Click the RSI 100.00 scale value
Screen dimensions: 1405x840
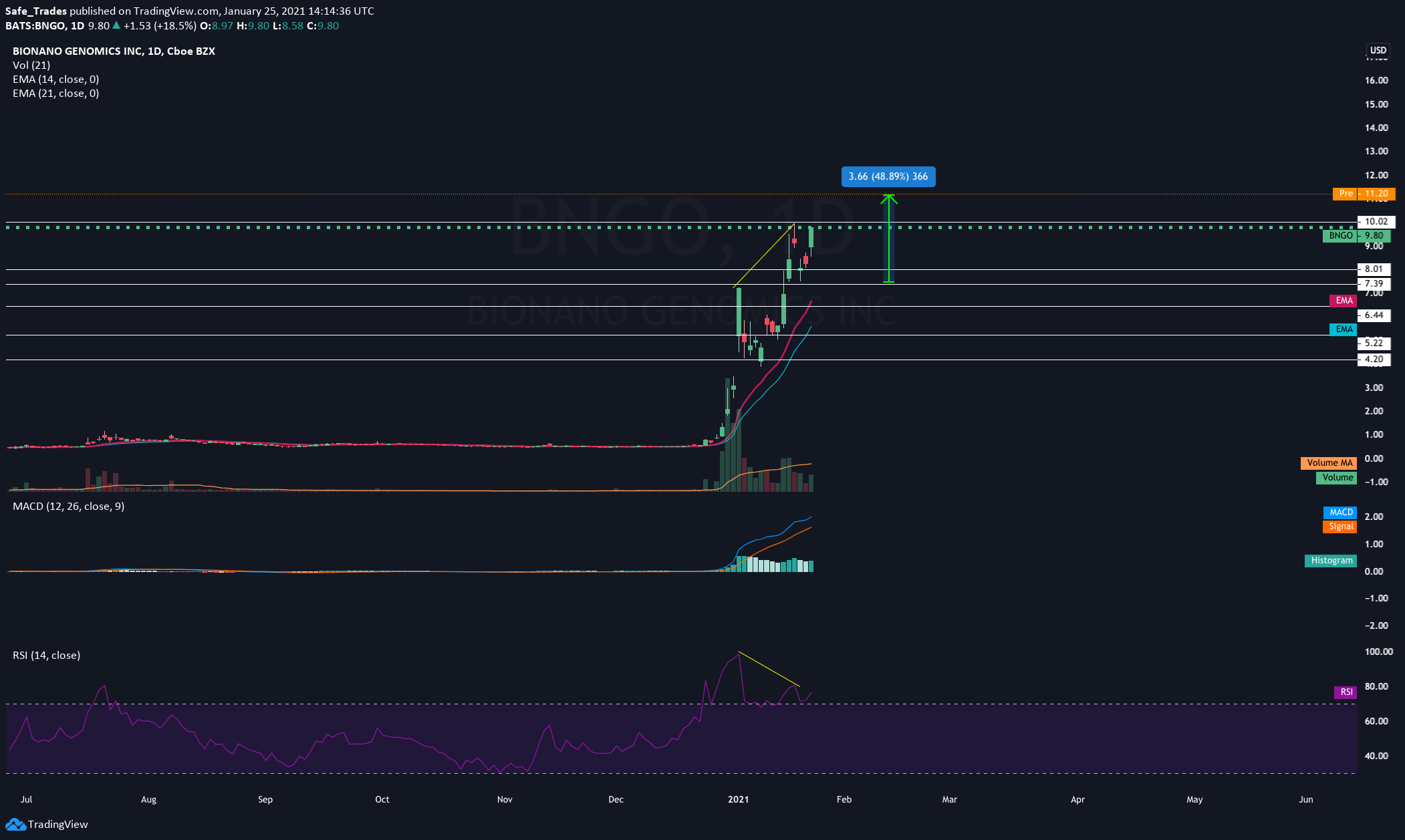tap(1378, 652)
